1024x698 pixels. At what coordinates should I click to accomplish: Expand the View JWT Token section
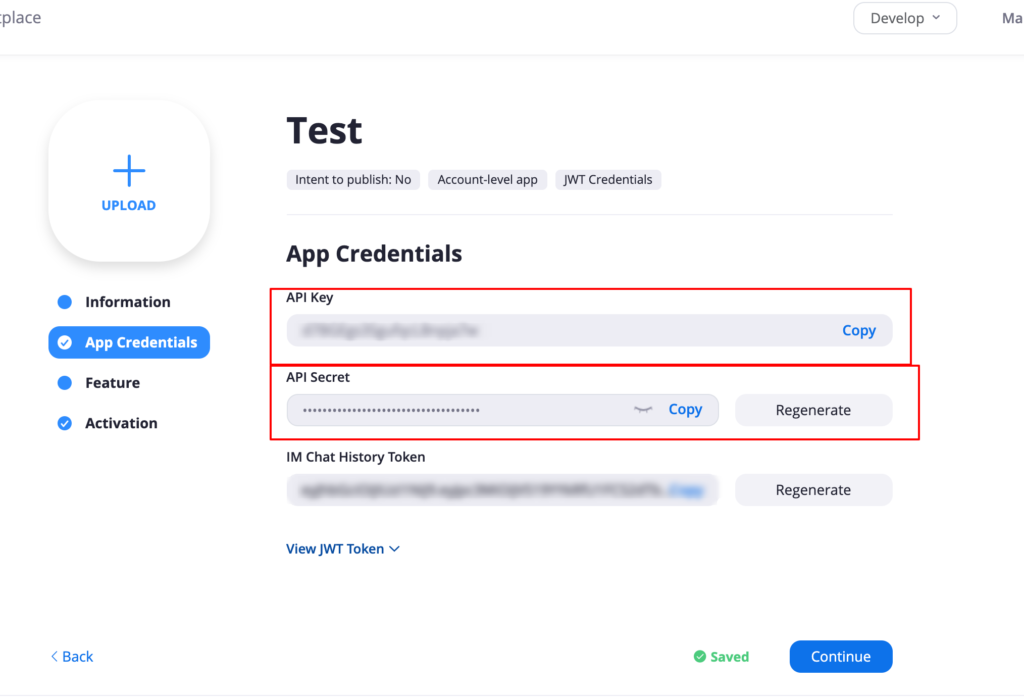pos(343,549)
